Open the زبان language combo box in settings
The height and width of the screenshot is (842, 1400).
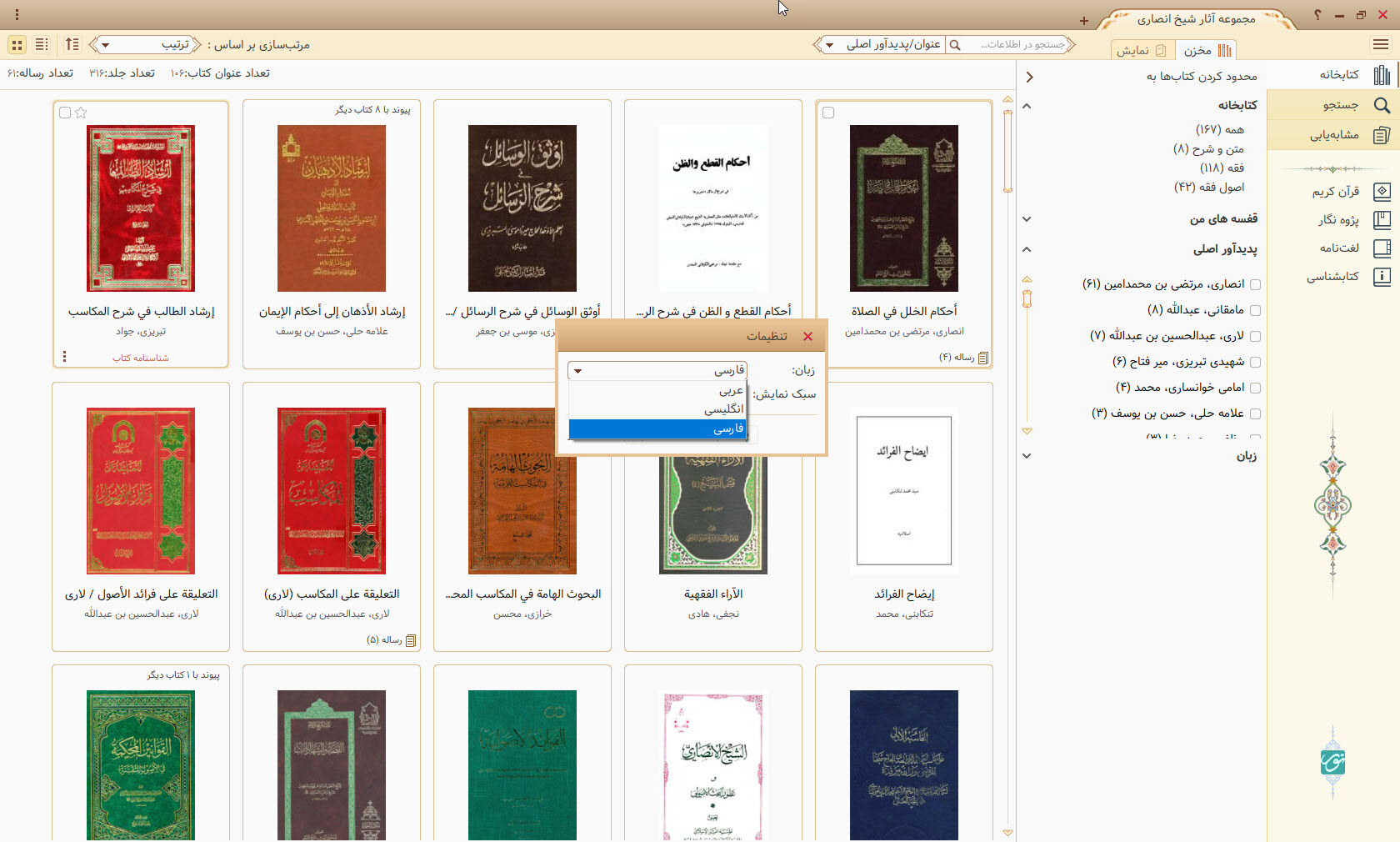click(x=657, y=370)
